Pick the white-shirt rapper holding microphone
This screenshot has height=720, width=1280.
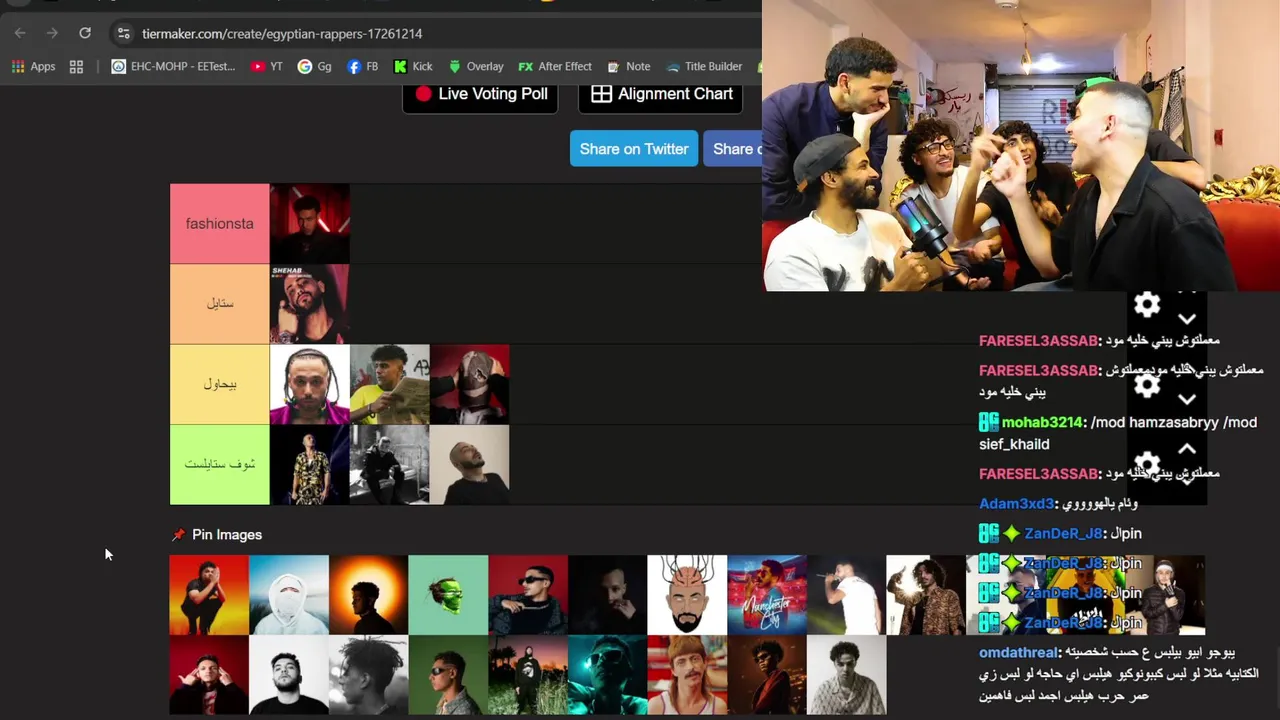847,595
